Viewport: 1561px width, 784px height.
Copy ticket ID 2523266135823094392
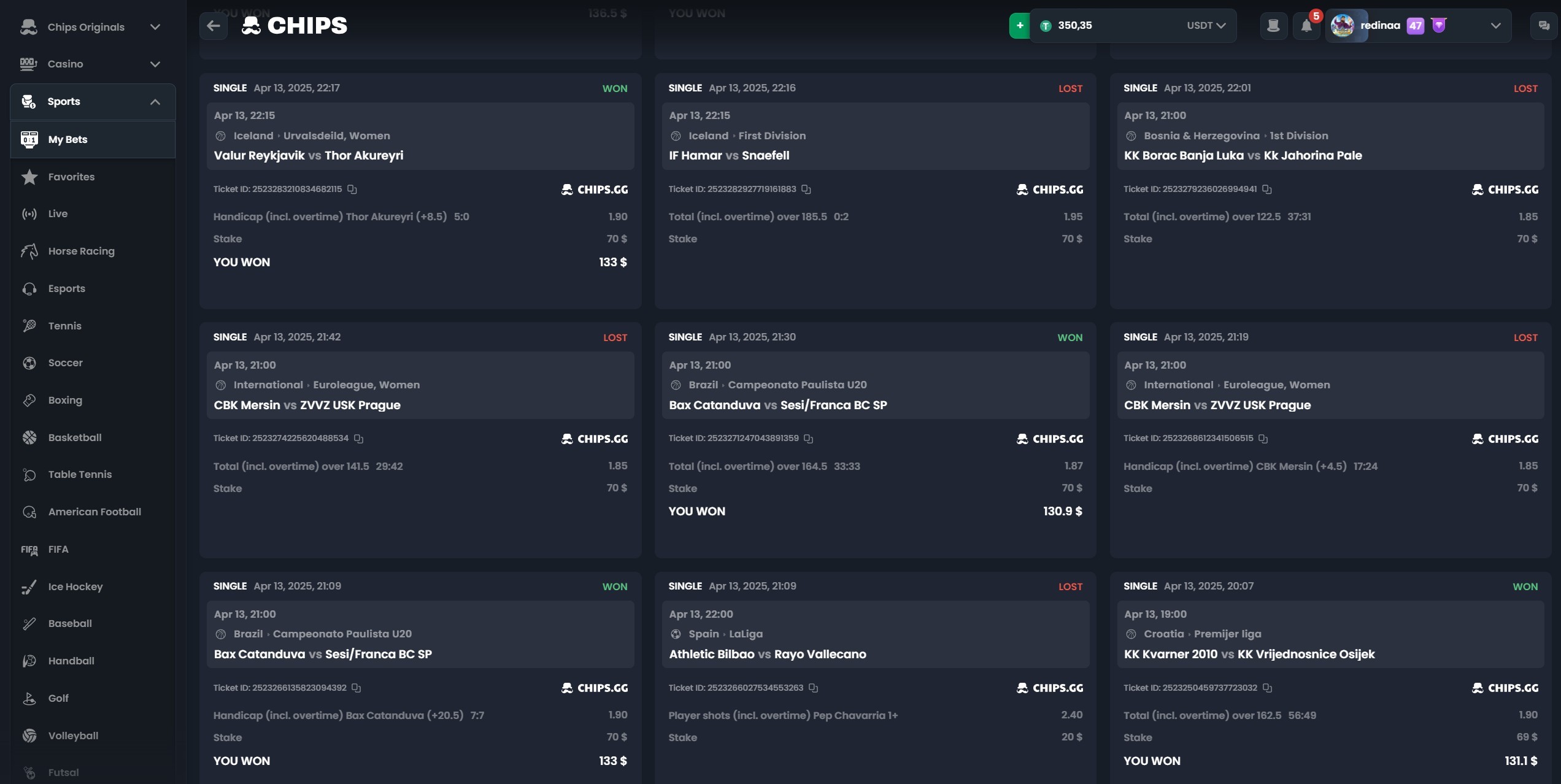(x=356, y=688)
